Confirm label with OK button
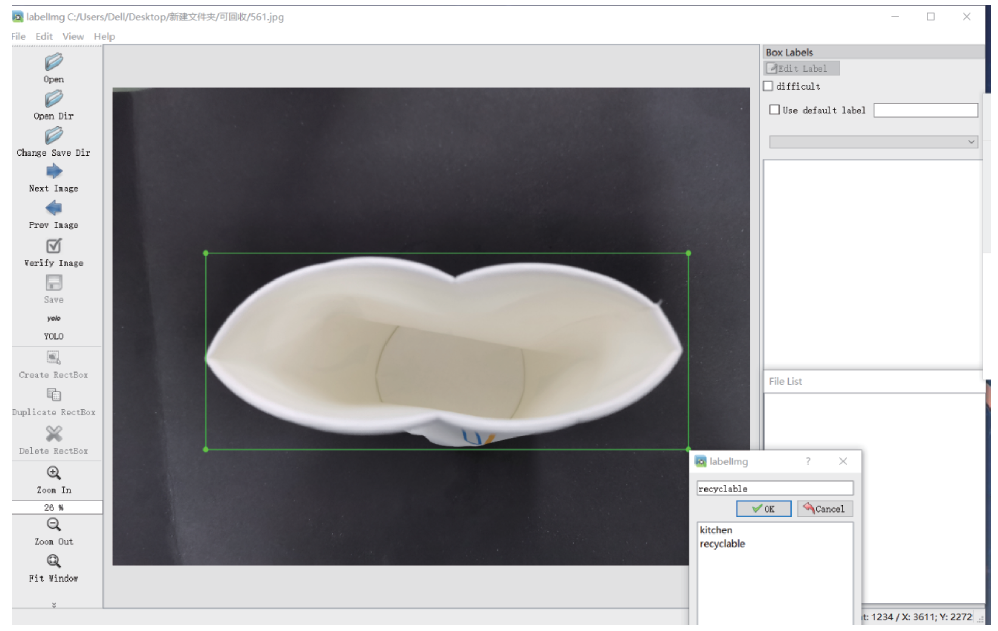The width and height of the screenshot is (998, 631). [x=763, y=509]
